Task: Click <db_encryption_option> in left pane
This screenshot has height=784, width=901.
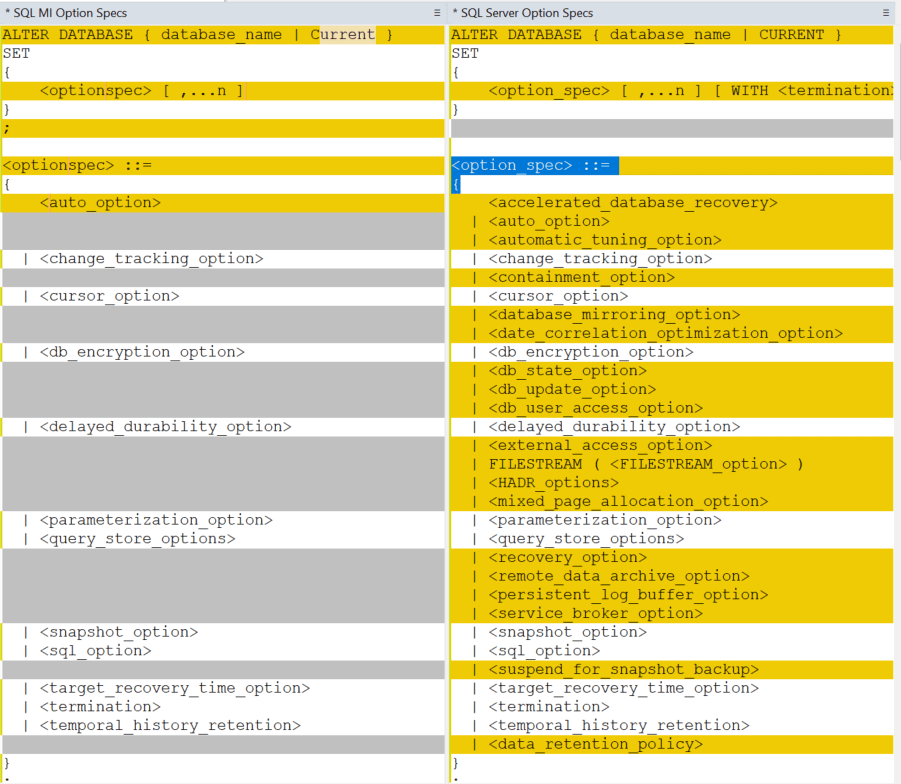Action: (143, 352)
